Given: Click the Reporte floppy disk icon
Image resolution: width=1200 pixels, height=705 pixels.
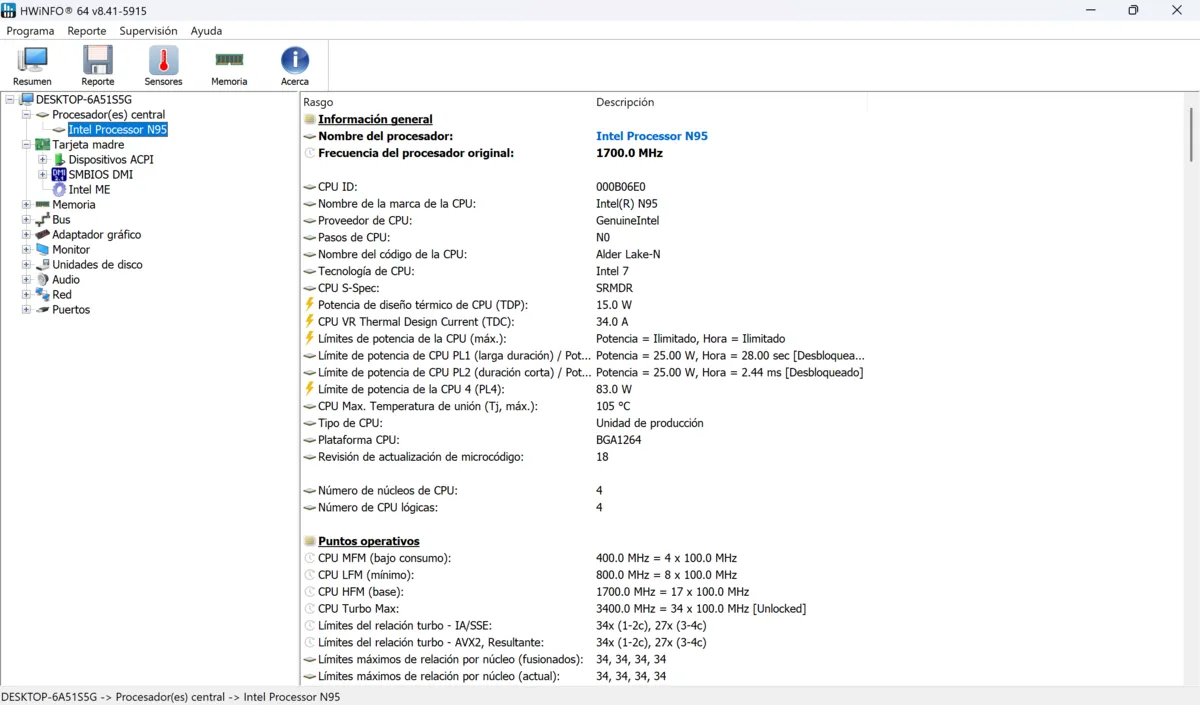Looking at the screenshot, I should (97, 62).
